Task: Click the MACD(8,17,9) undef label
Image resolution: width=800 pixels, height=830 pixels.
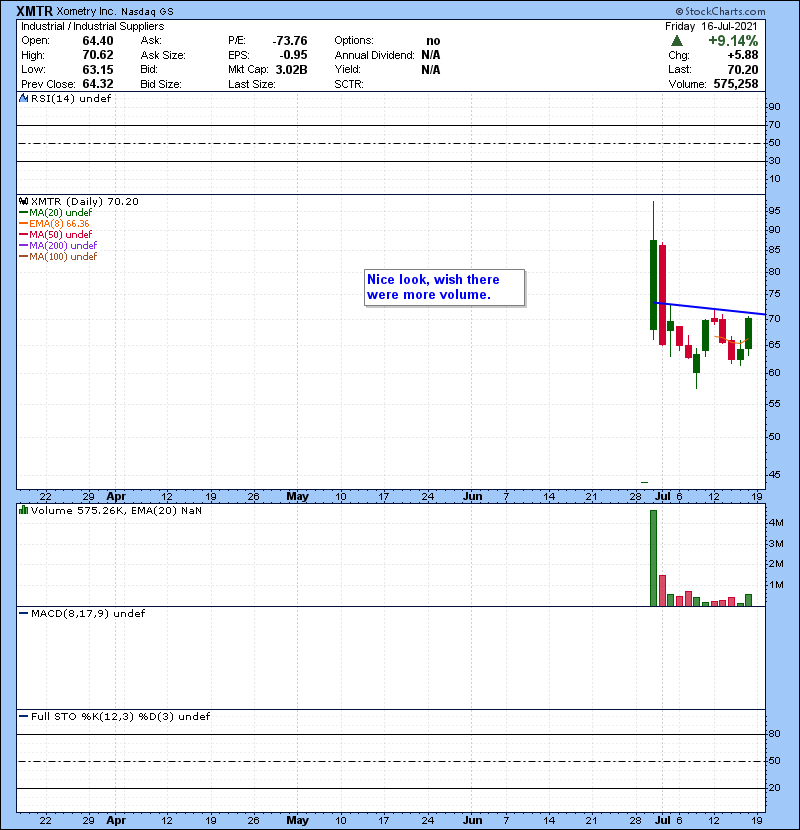Action: 88,614
